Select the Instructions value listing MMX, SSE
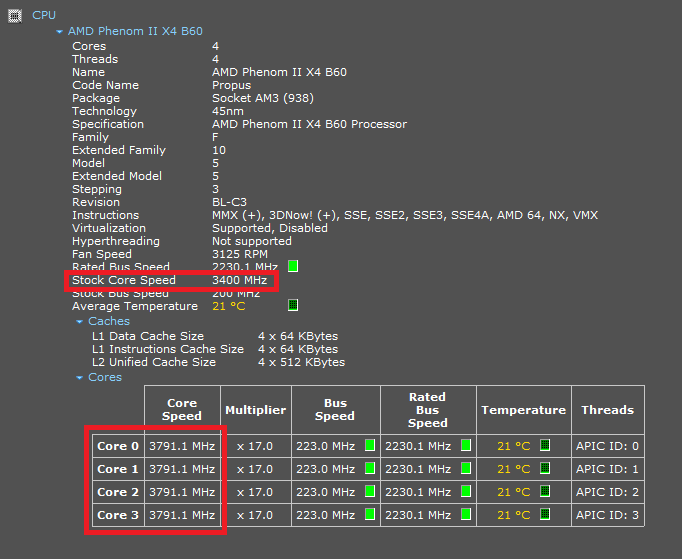 click(x=405, y=215)
